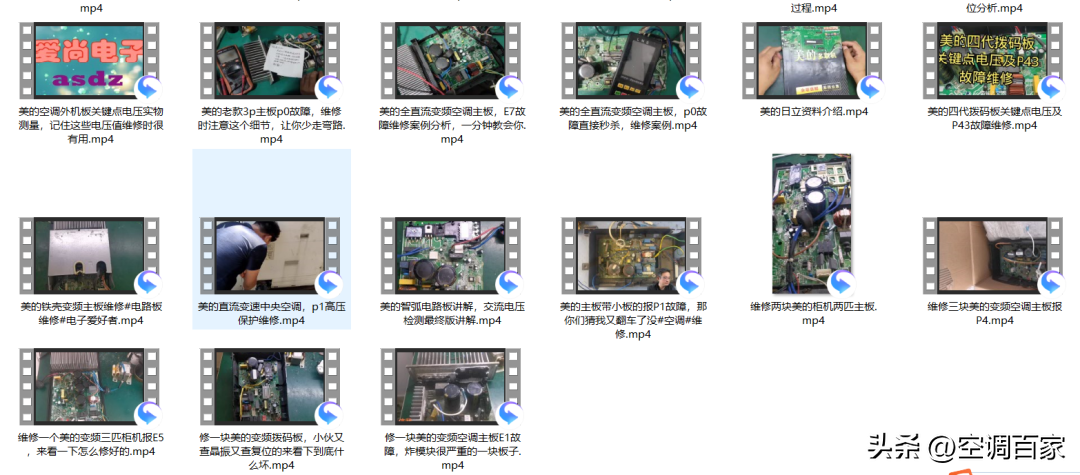Select the 美的智弧电路板讲解 video thumbnail
Viewport: 1080px width, 475px height.
[x=451, y=255]
